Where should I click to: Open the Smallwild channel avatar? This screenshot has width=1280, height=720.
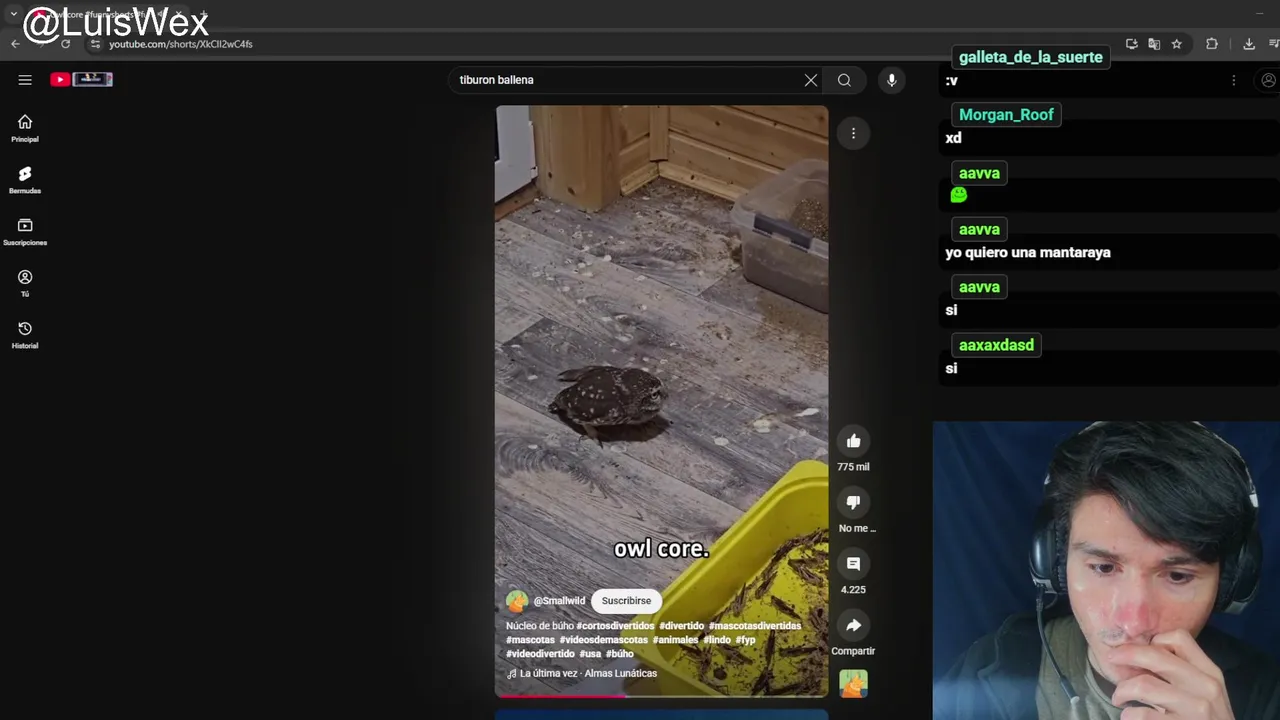pyautogui.click(x=517, y=601)
